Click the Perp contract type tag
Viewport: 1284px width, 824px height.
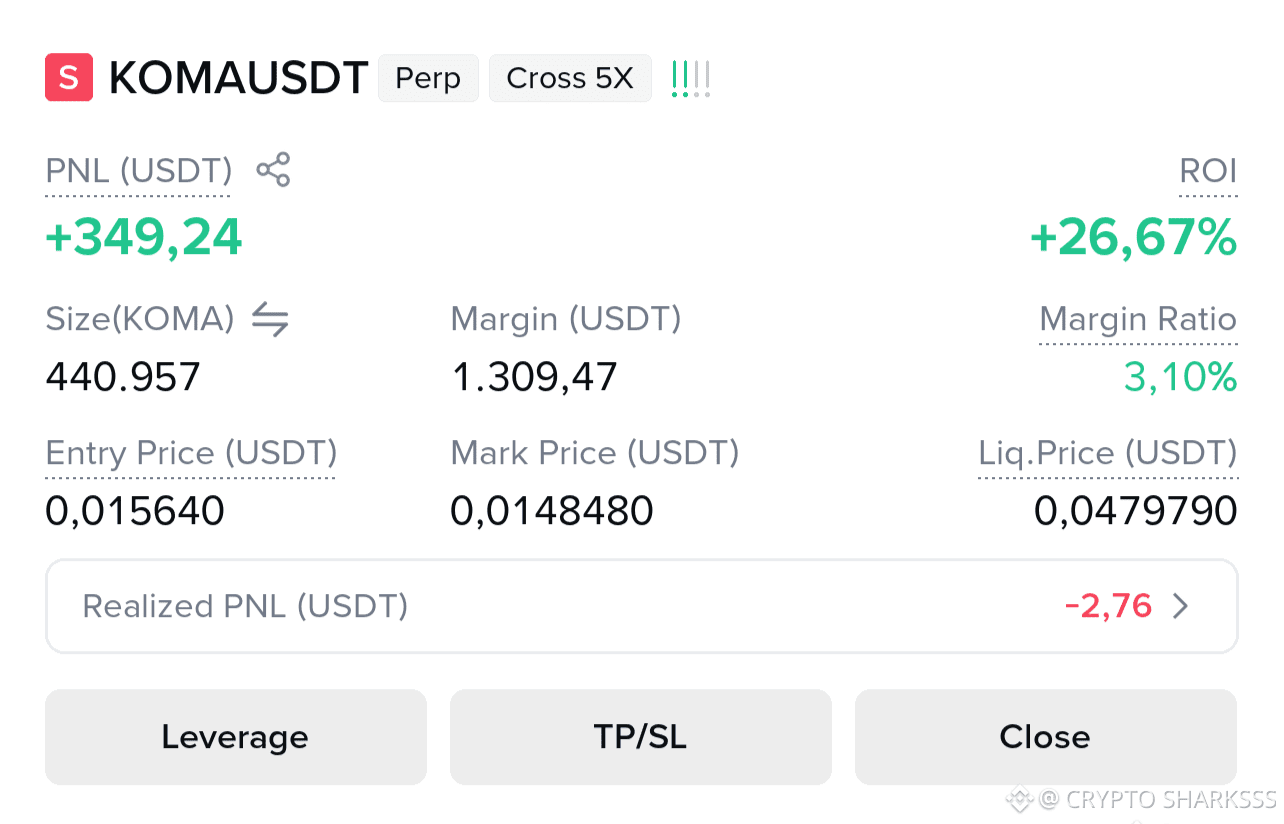pyautogui.click(x=428, y=78)
